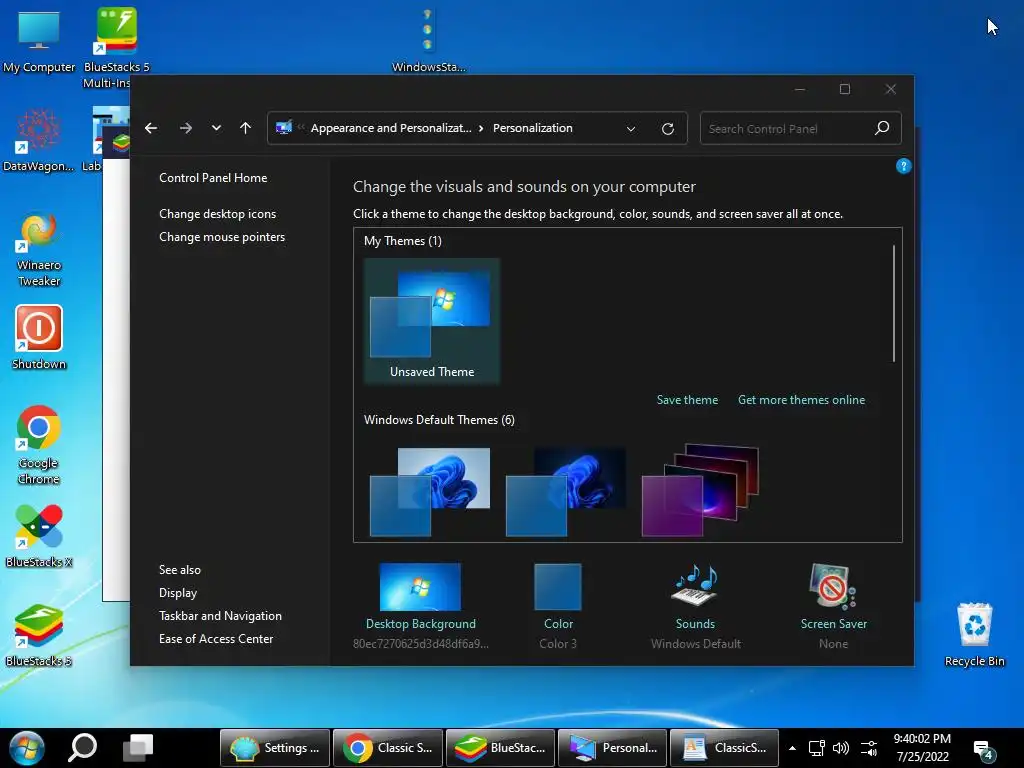
Task: Click the search magnifier icon in Control Panel
Action: point(882,128)
